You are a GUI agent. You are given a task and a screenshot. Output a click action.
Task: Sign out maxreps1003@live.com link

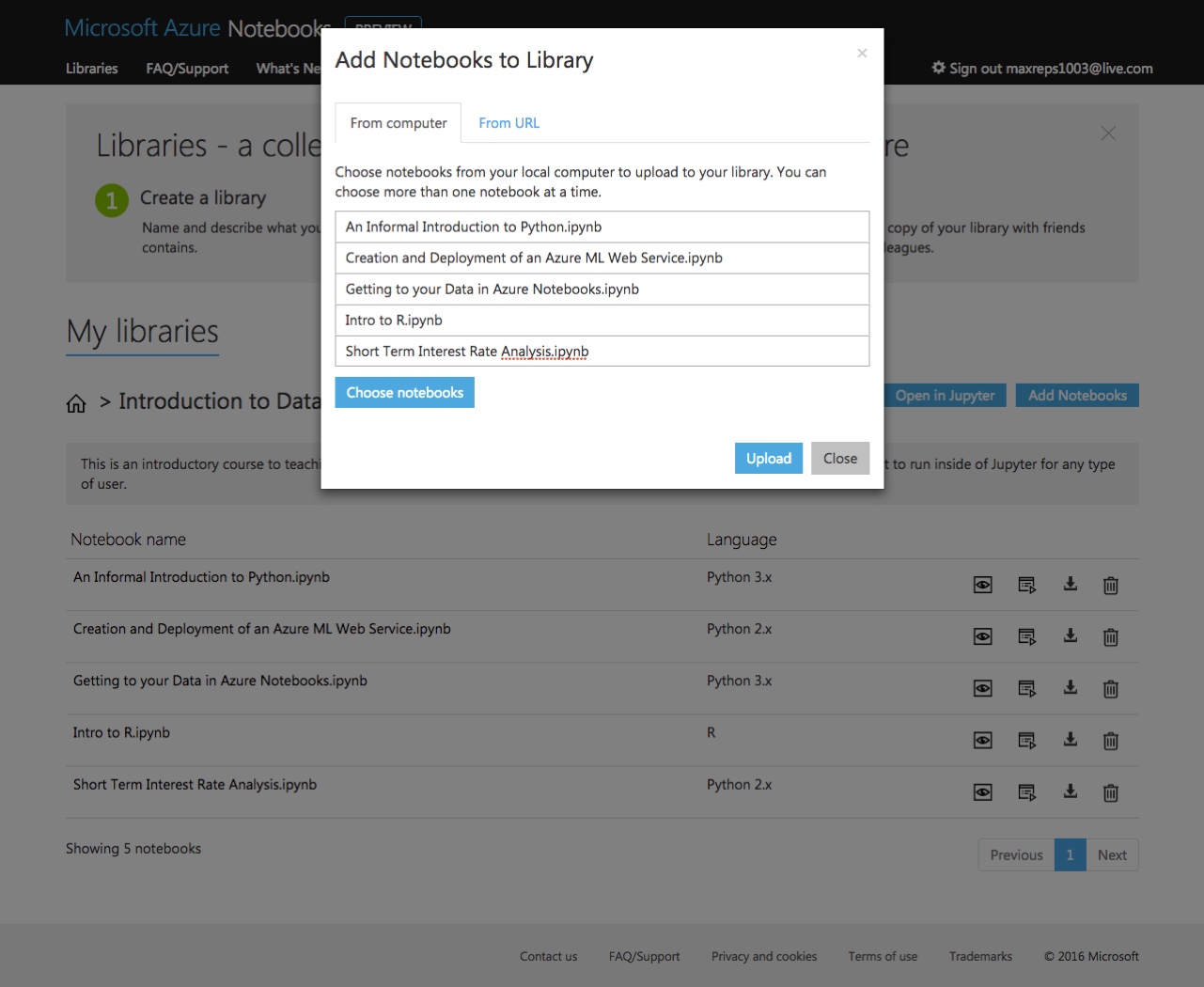click(x=1042, y=69)
